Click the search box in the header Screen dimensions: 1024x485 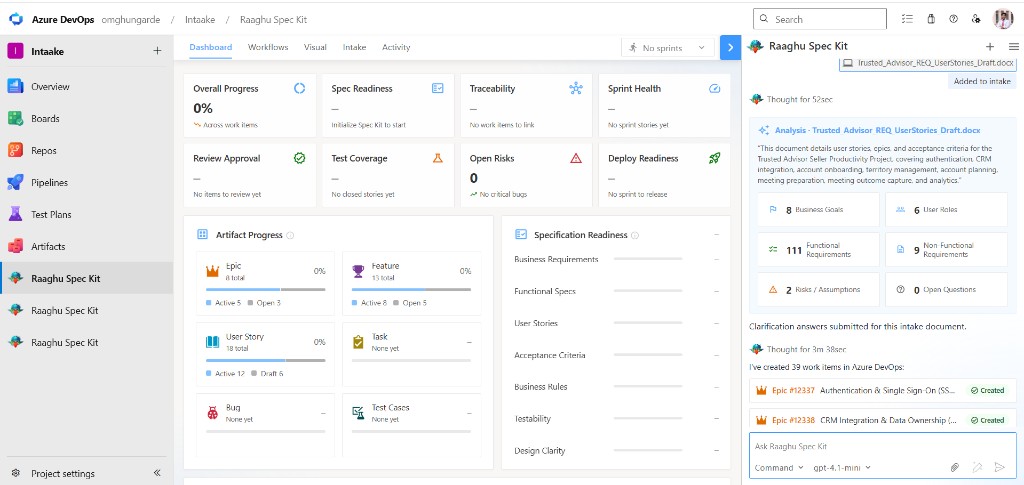click(x=820, y=19)
